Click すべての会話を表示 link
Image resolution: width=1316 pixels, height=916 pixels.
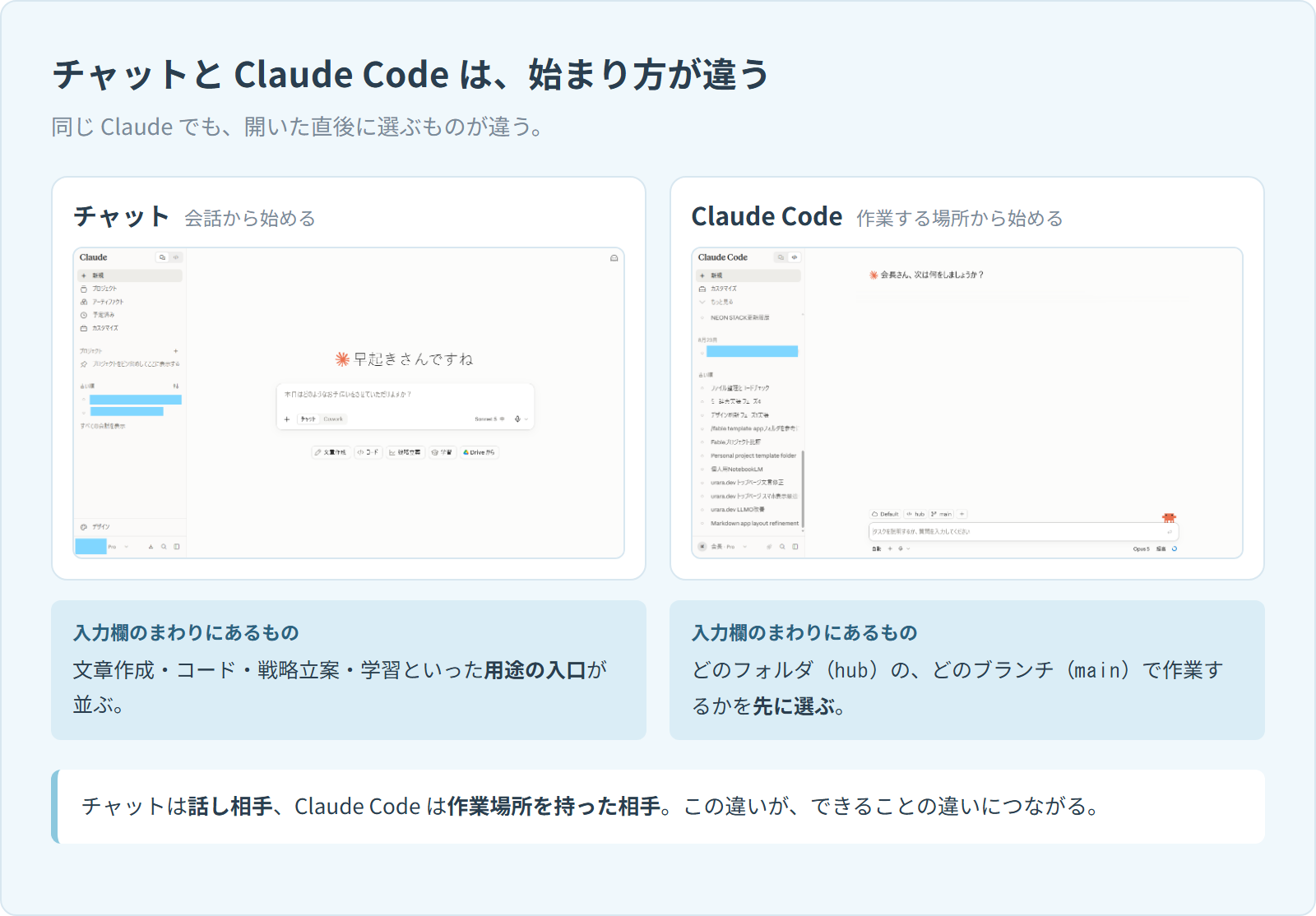tap(103, 426)
